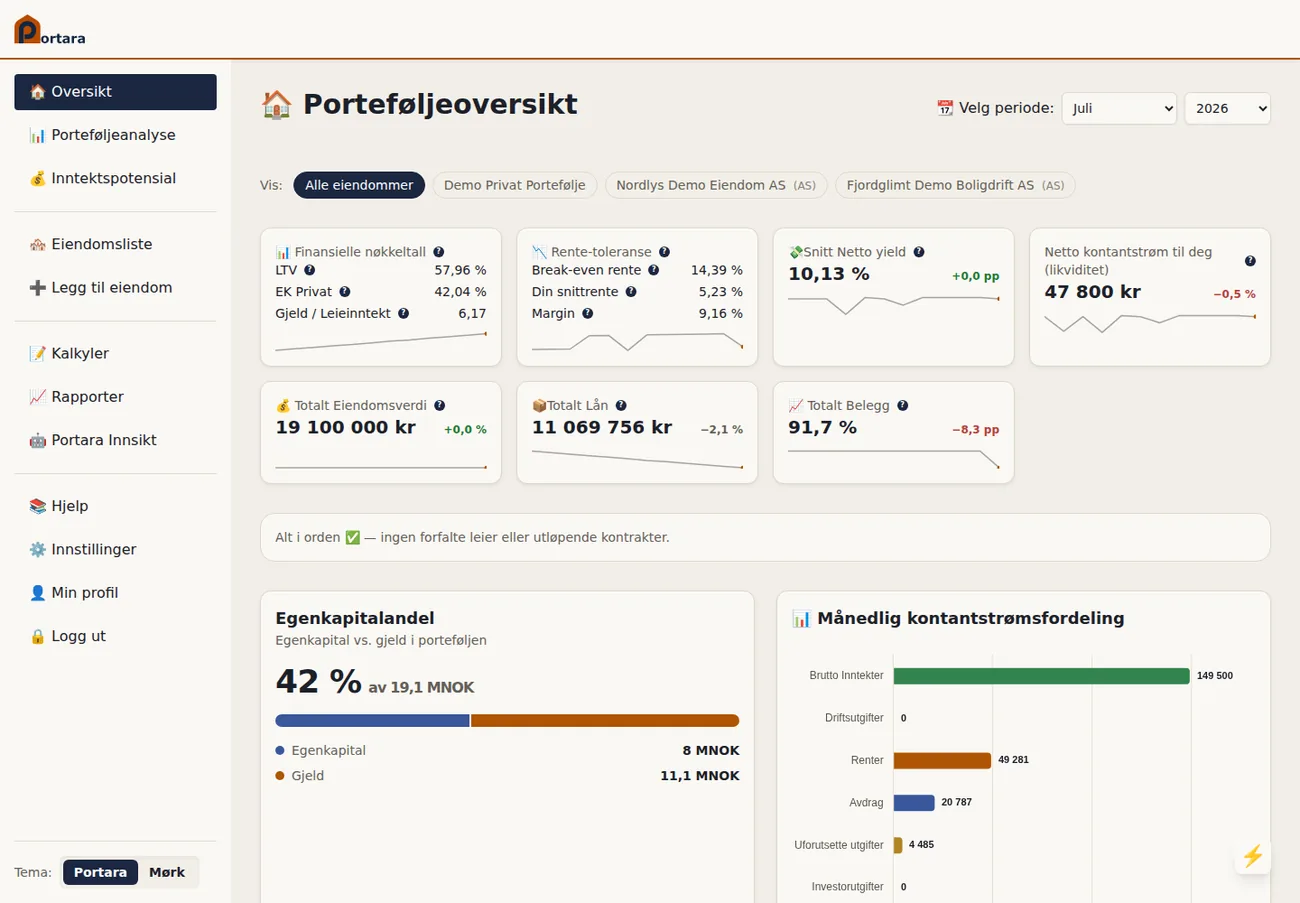Click the 42 % equity share figure
This screenshot has height=903, width=1300.
point(318,681)
